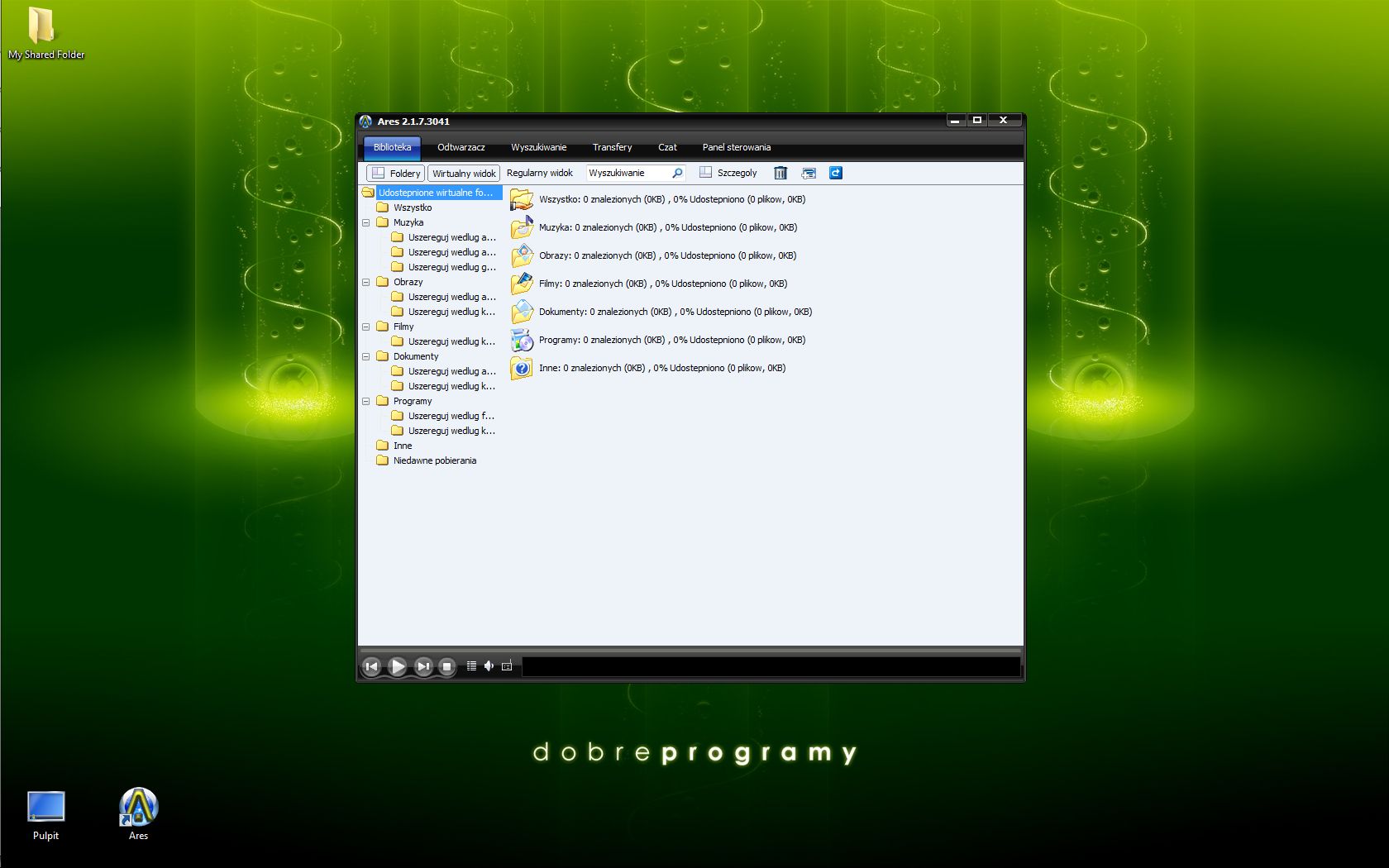Click the black player display area
The height and width of the screenshot is (868, 1389).
pyautogui.click(x=771, y=666)
